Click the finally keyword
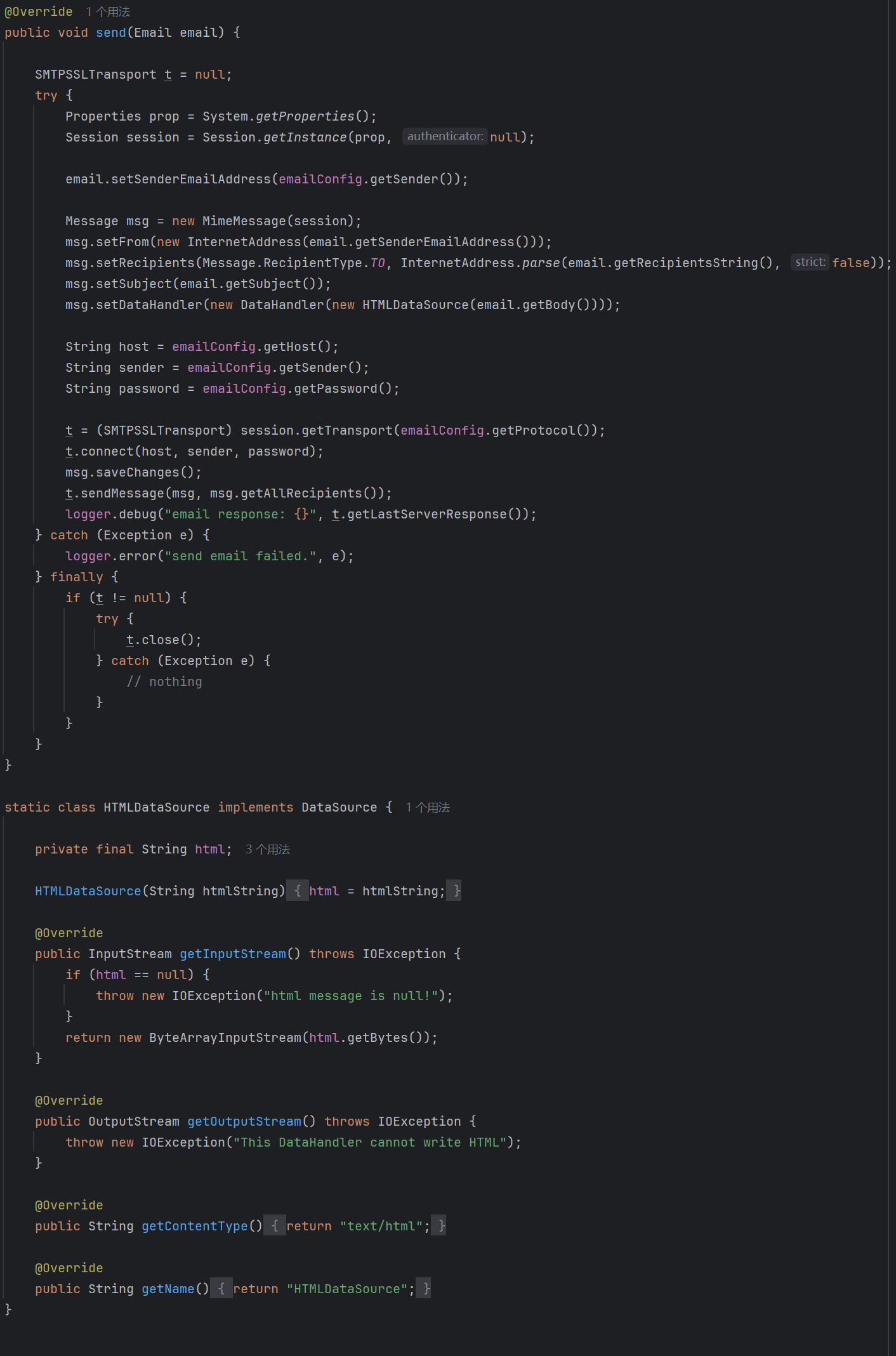 click(x=77, y=577)
